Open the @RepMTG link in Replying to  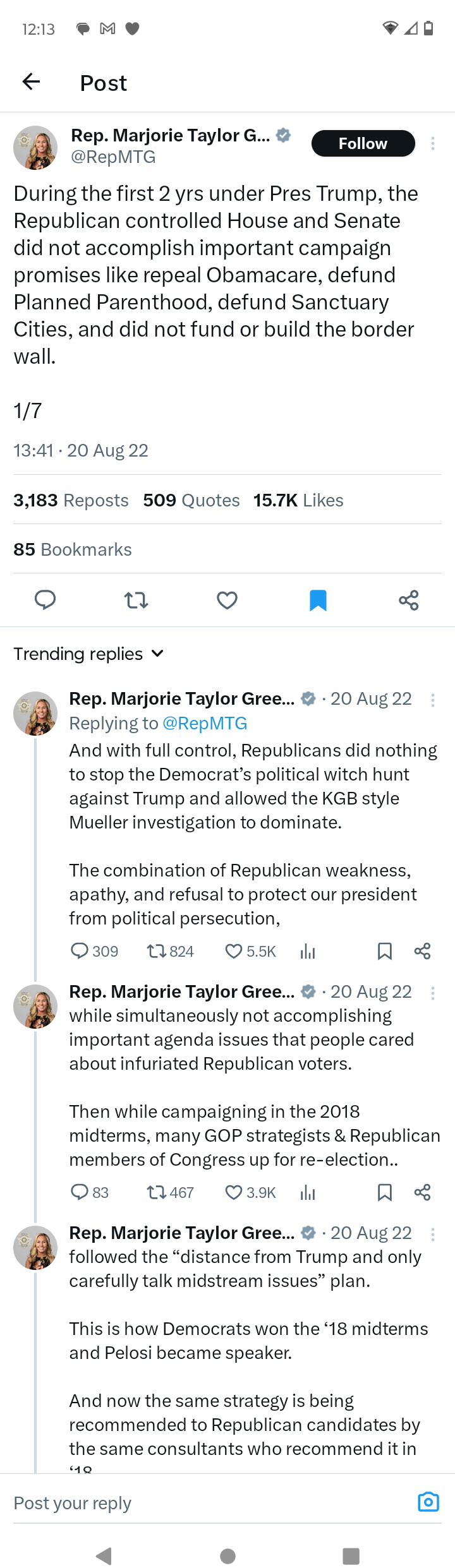point(205,723)
